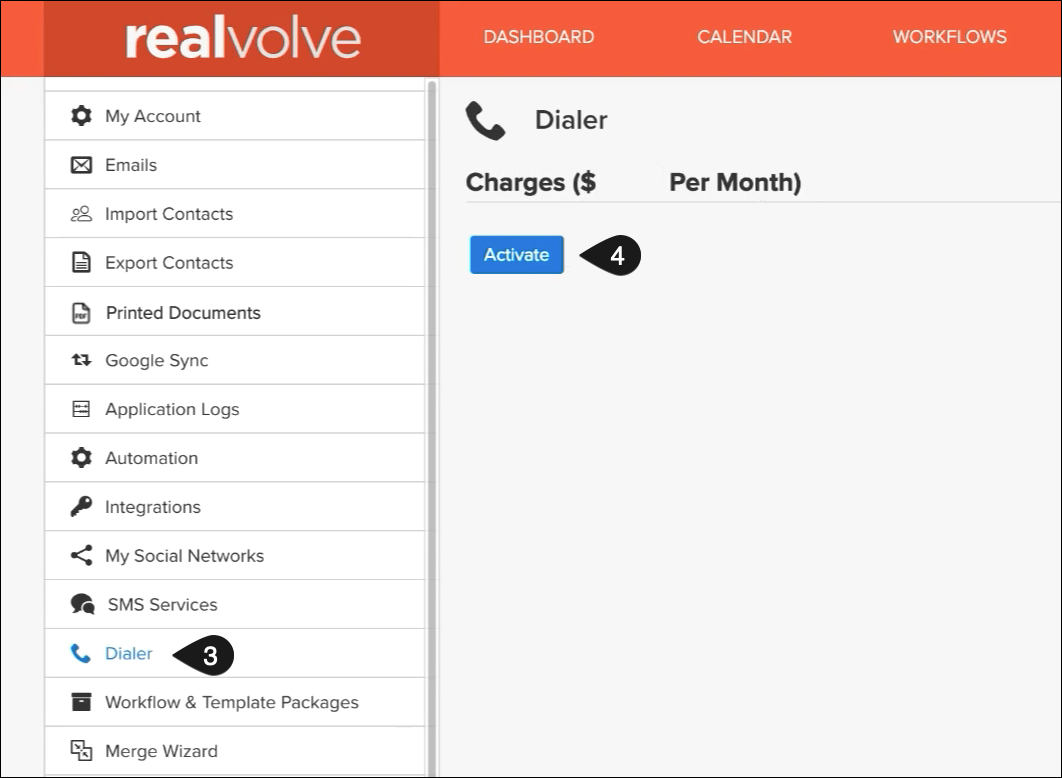Click the SMS Services chat bubble icon
Image resolution: width=1062 pixels, height=778 pixels.
point(82,605)
